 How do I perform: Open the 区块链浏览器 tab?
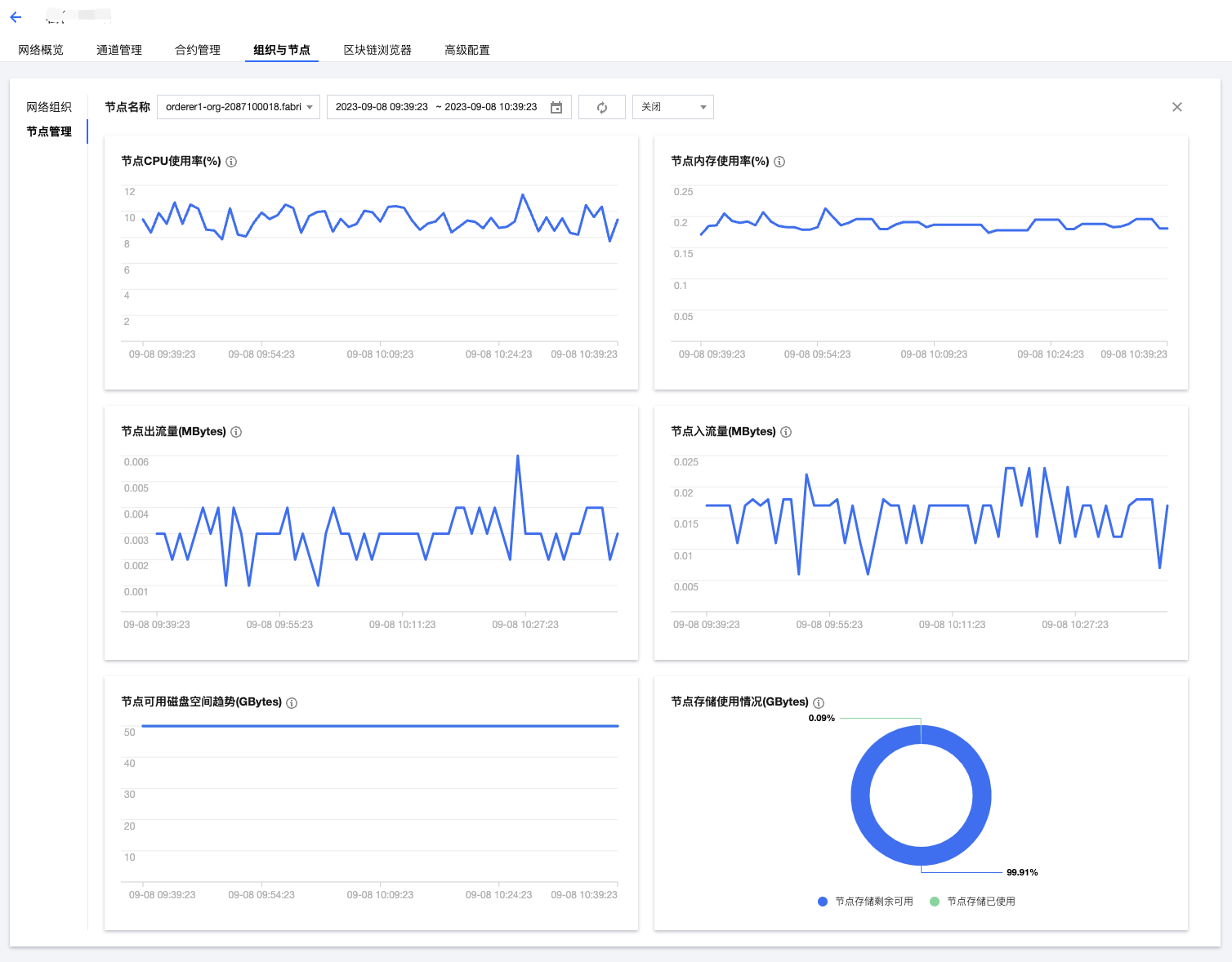point(377,50)
